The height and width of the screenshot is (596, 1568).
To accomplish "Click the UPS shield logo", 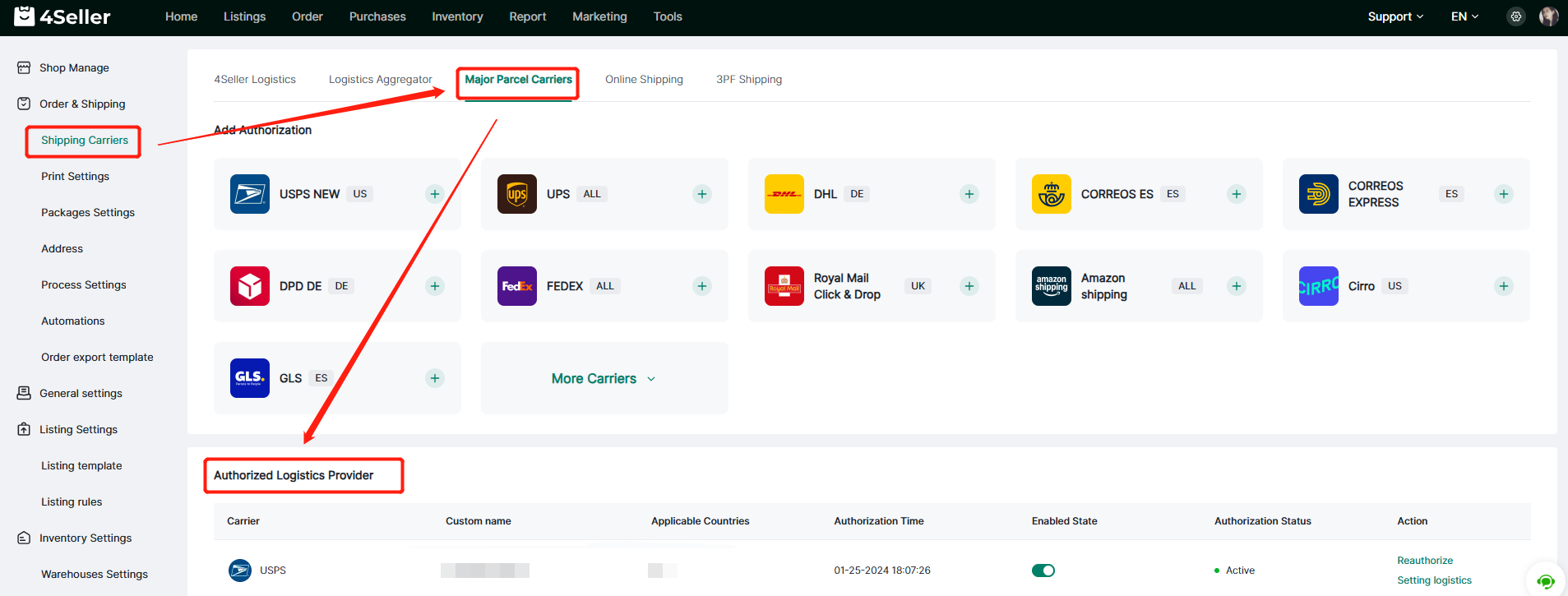I will coord(517,194).
